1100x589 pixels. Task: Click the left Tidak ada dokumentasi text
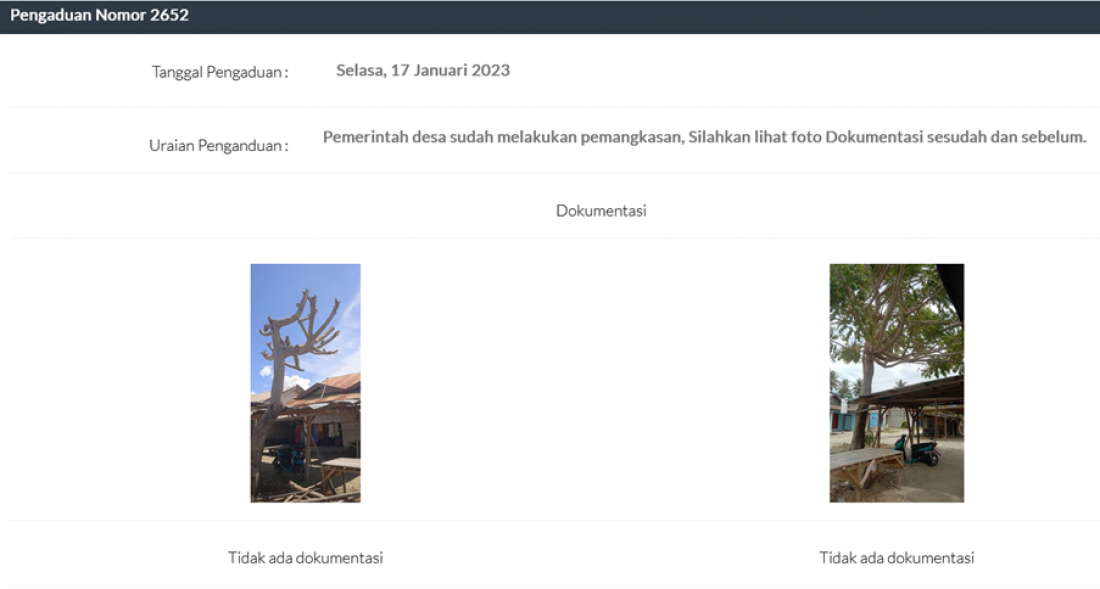tap(305, 558)
